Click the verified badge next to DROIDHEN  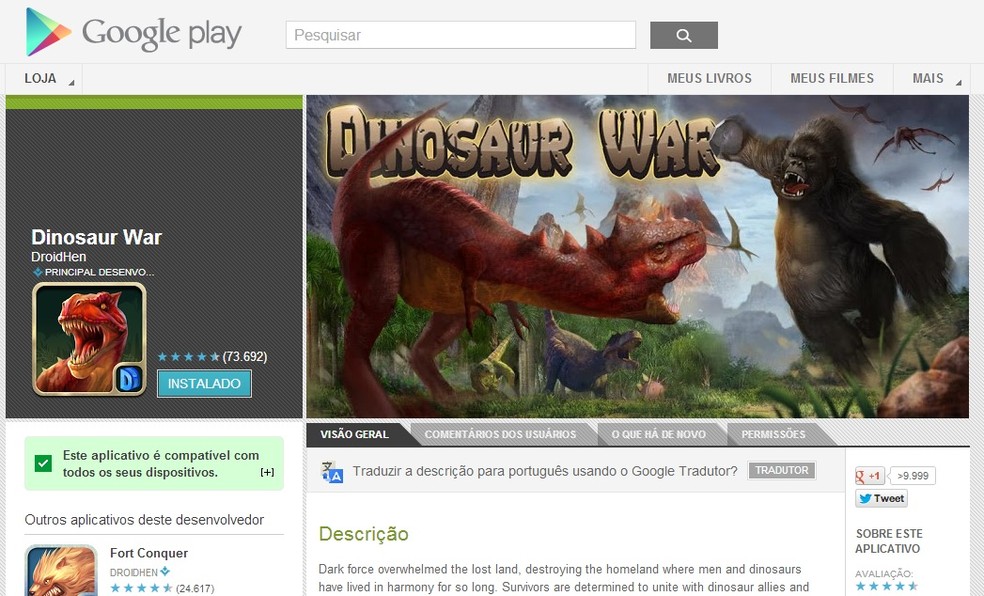(x=165, y=572)
